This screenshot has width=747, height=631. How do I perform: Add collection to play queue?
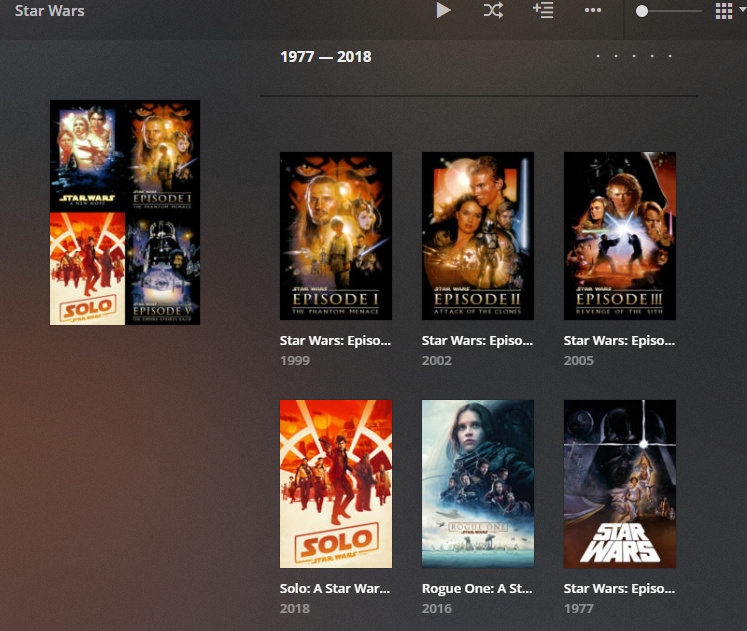tap(543, 10)
